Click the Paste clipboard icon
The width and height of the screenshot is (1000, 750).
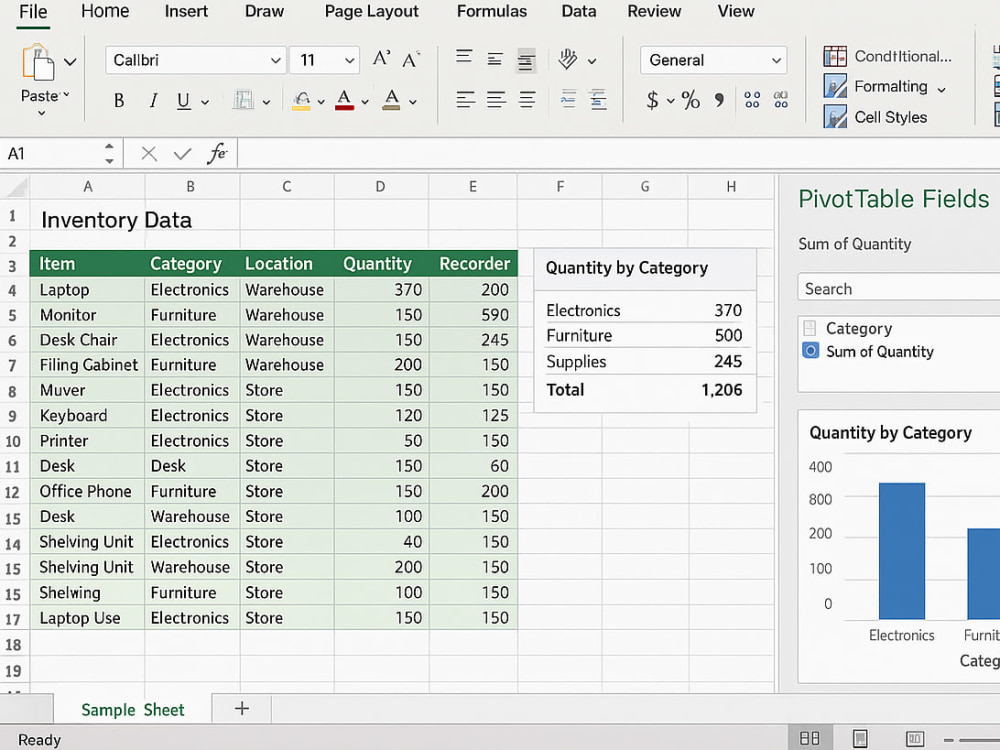38,62
